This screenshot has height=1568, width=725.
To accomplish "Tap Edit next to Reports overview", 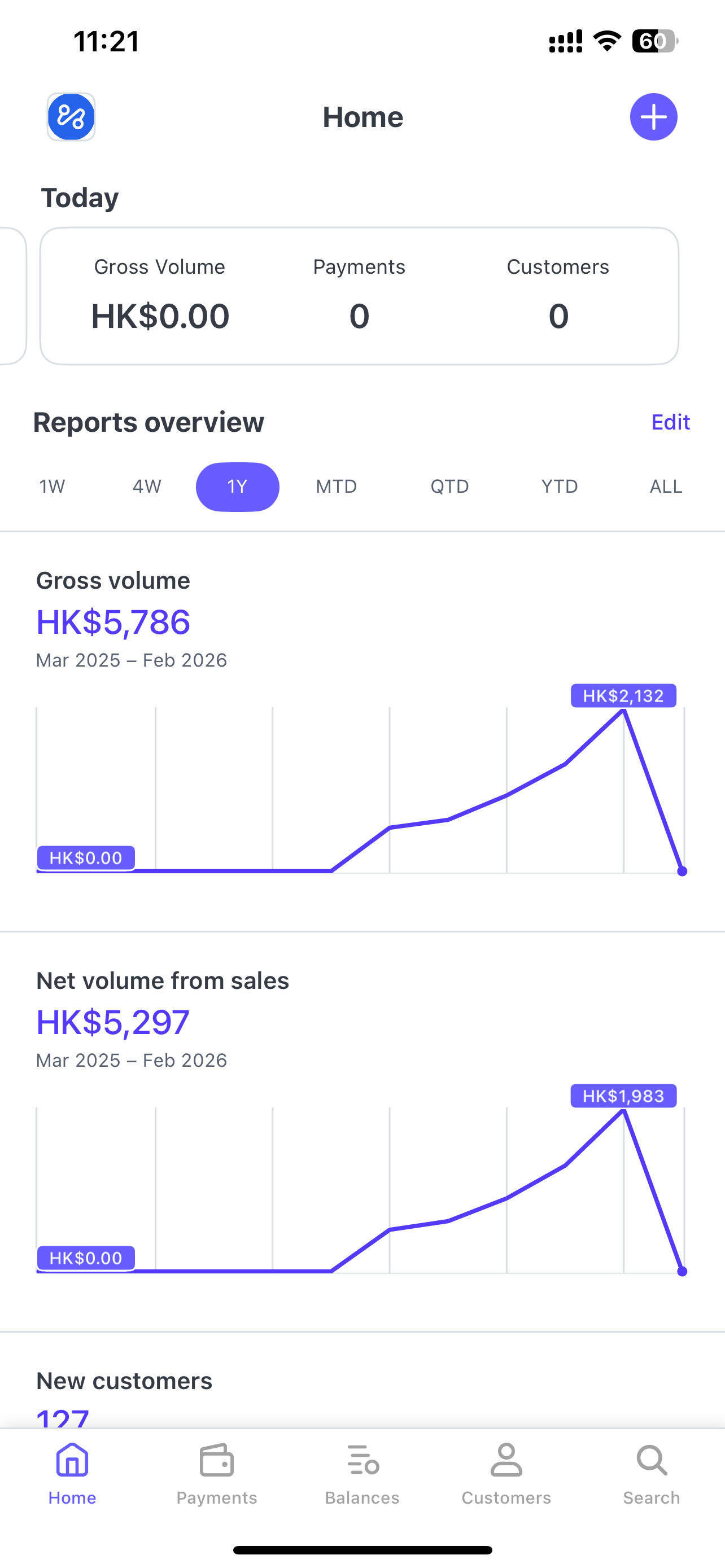I will pos(670,422).
